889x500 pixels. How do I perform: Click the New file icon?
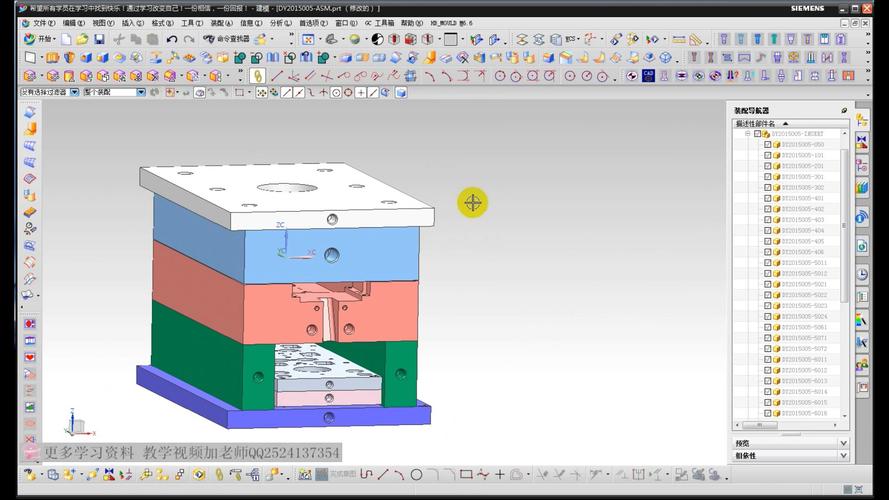tap(66, 39)
